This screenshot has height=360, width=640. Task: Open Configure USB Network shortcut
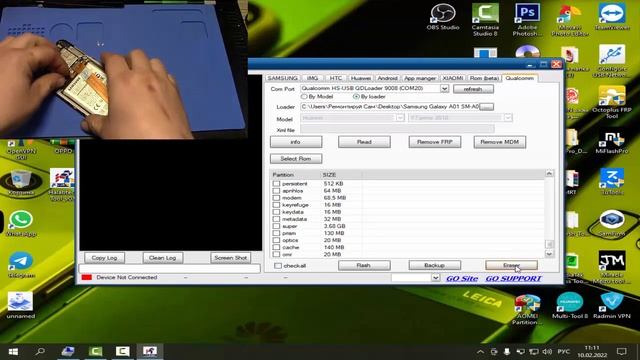click(612, 61)
